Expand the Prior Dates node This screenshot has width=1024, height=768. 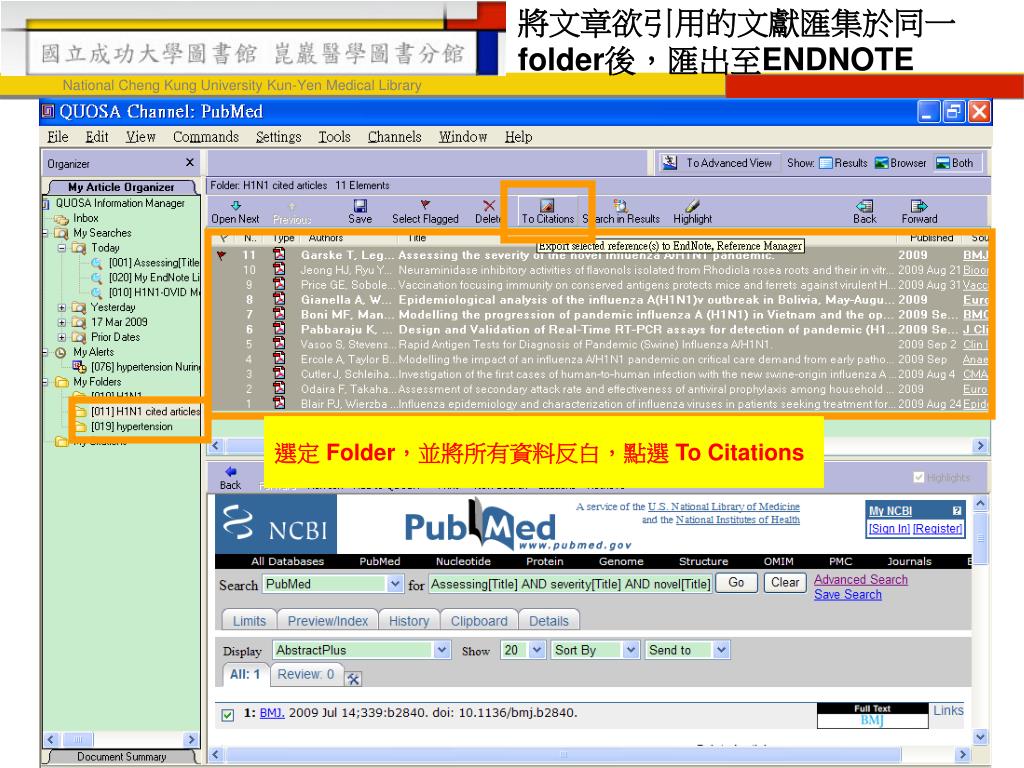(x=61, y=338)
